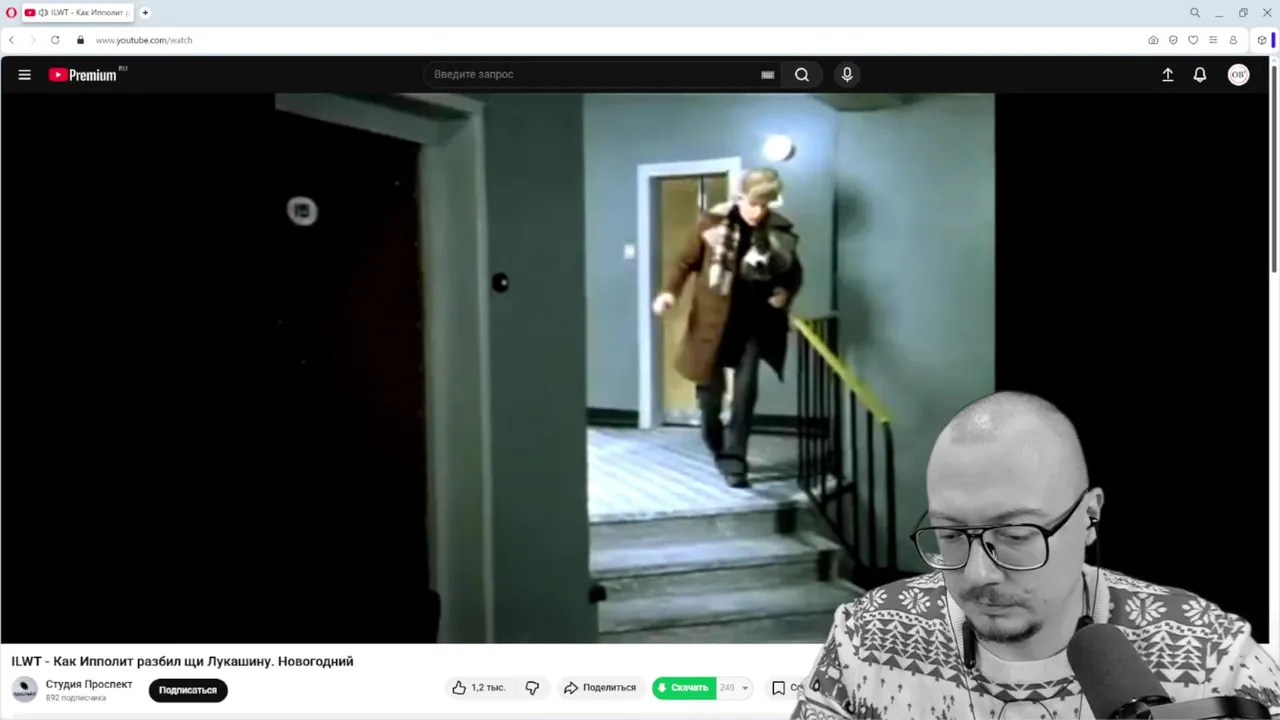Click the site security padlock icon
This screenshot has height=720, width=1280.
click(81, 40)
